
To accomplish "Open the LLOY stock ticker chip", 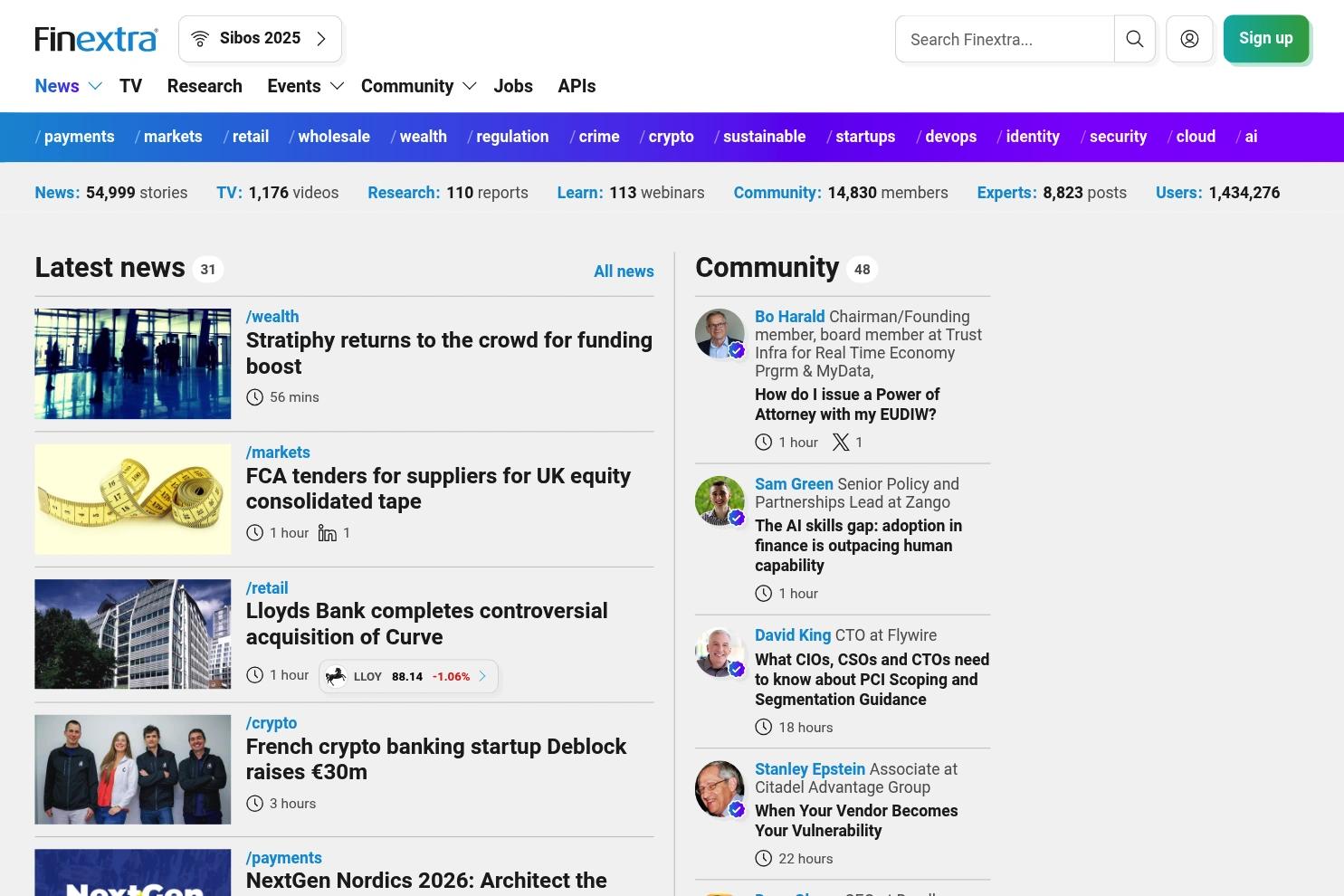I will [x=408, y=676].
